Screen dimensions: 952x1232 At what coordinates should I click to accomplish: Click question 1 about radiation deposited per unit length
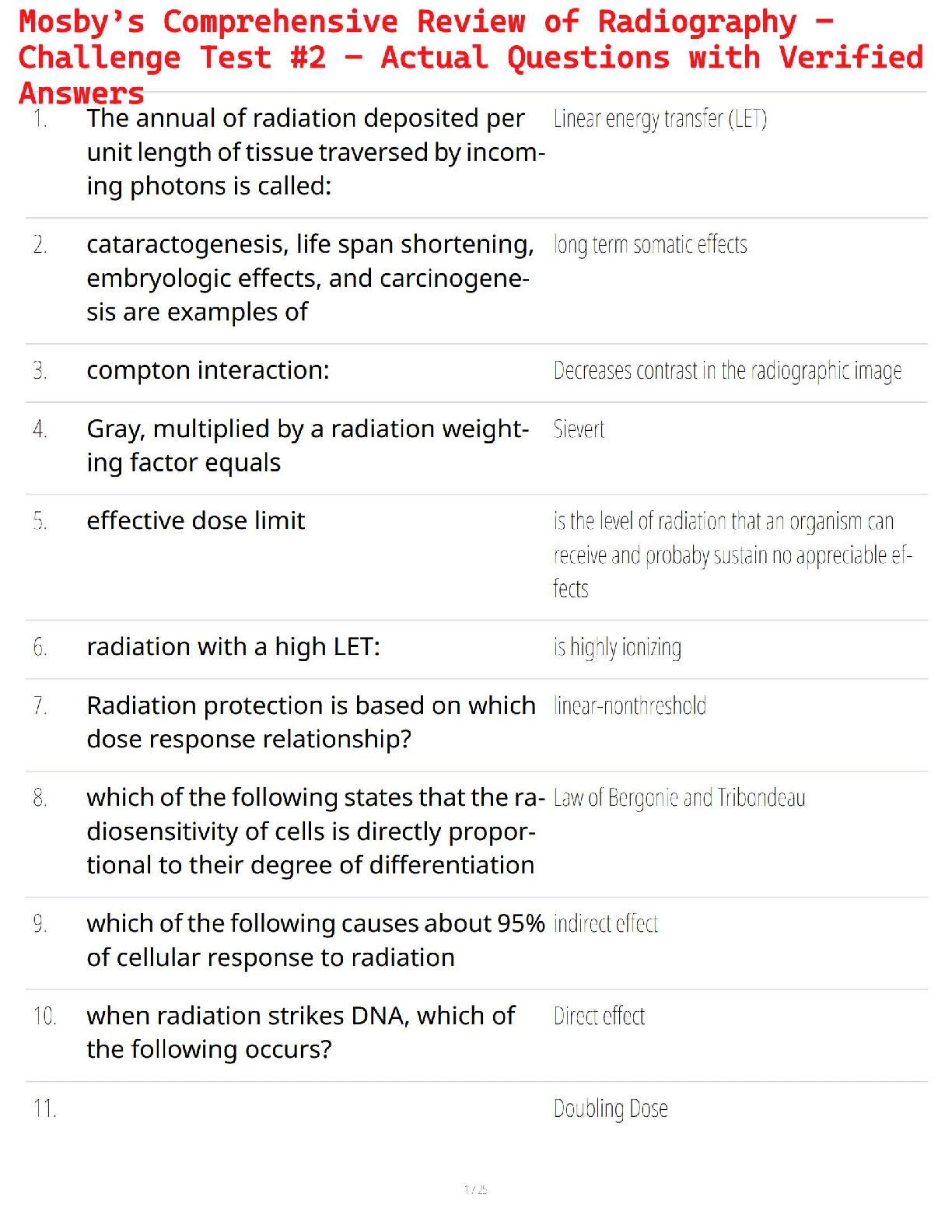coord(315,152)
